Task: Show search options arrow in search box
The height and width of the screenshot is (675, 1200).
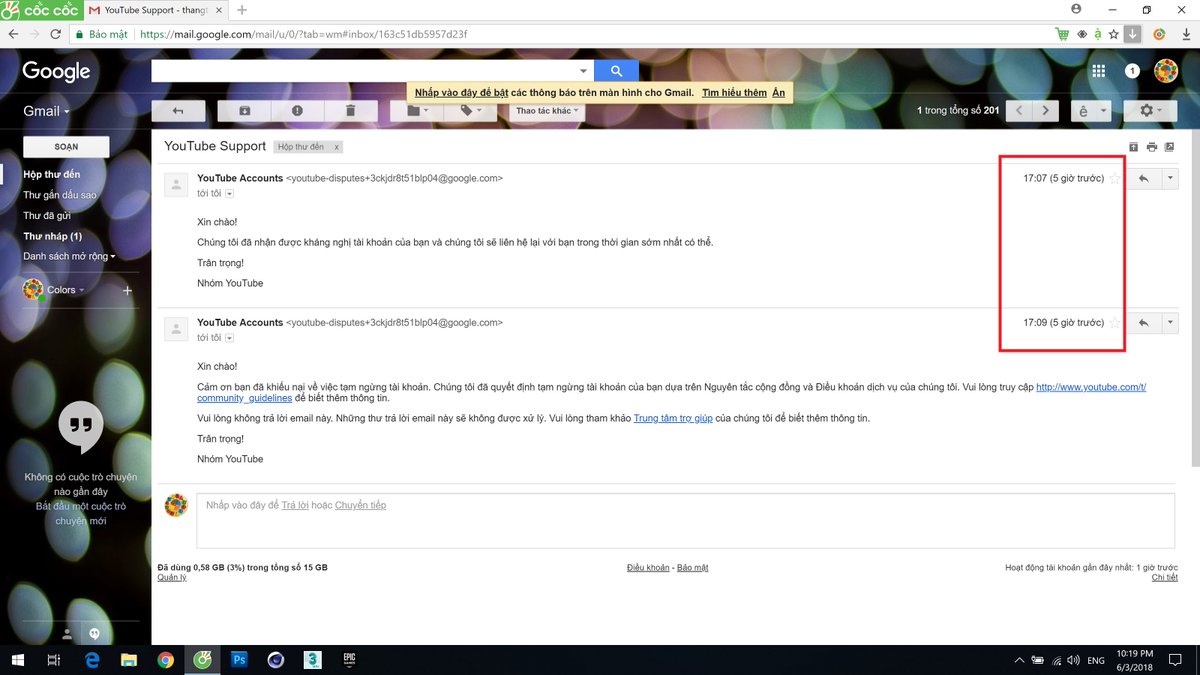Action: click(x=584, y=71)
